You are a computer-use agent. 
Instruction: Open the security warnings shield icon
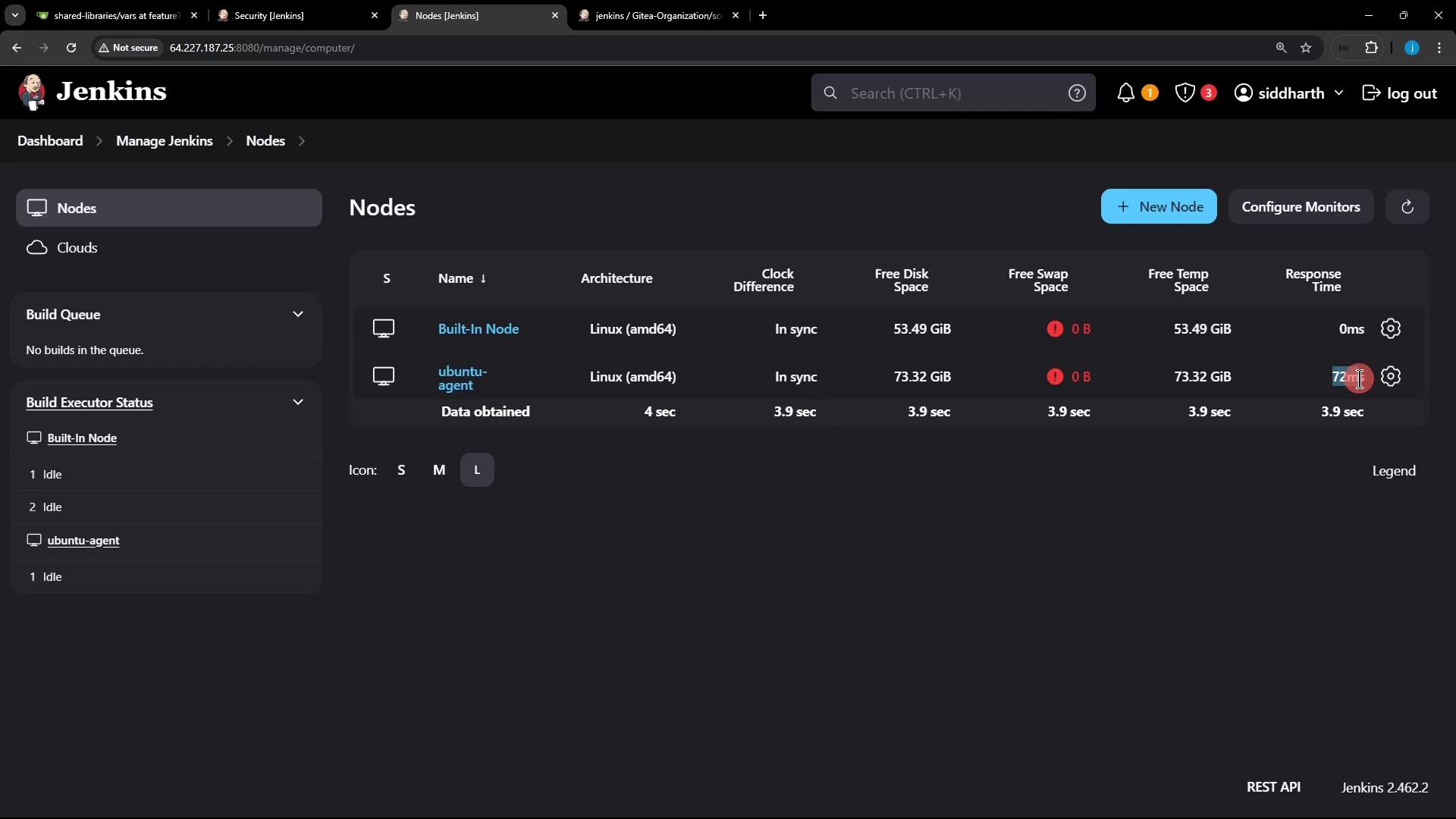1185,93
